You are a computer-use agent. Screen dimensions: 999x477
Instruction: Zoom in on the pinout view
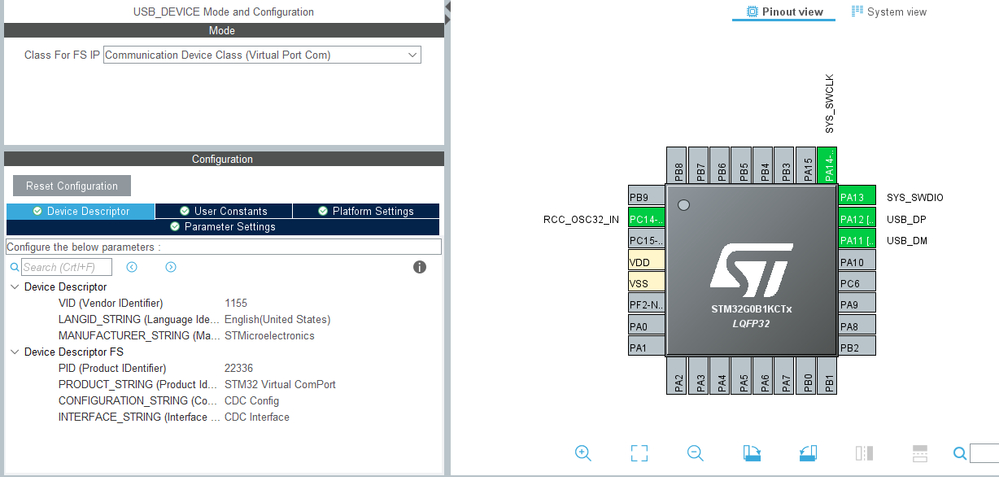(583, 453)
